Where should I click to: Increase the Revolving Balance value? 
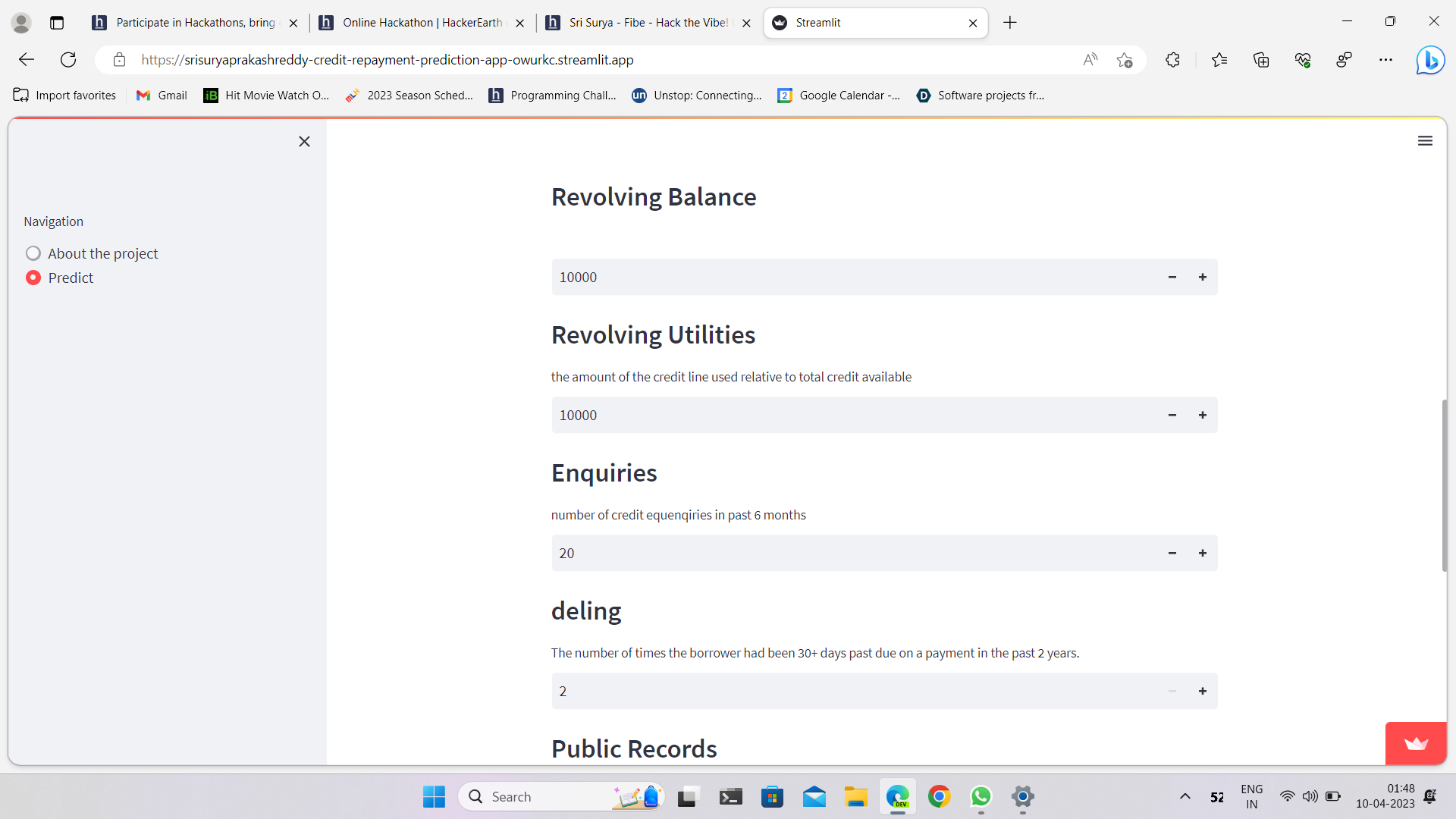(x=1202, y=278)
